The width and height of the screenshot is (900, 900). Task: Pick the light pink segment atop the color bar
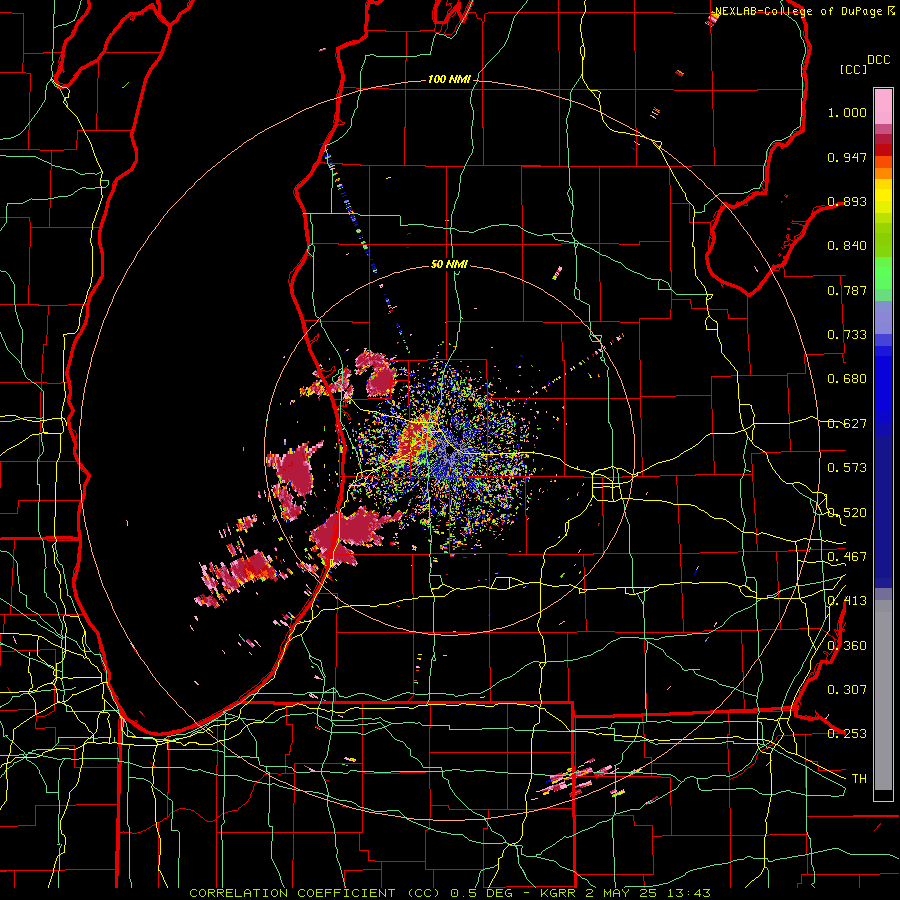(883, 106)
